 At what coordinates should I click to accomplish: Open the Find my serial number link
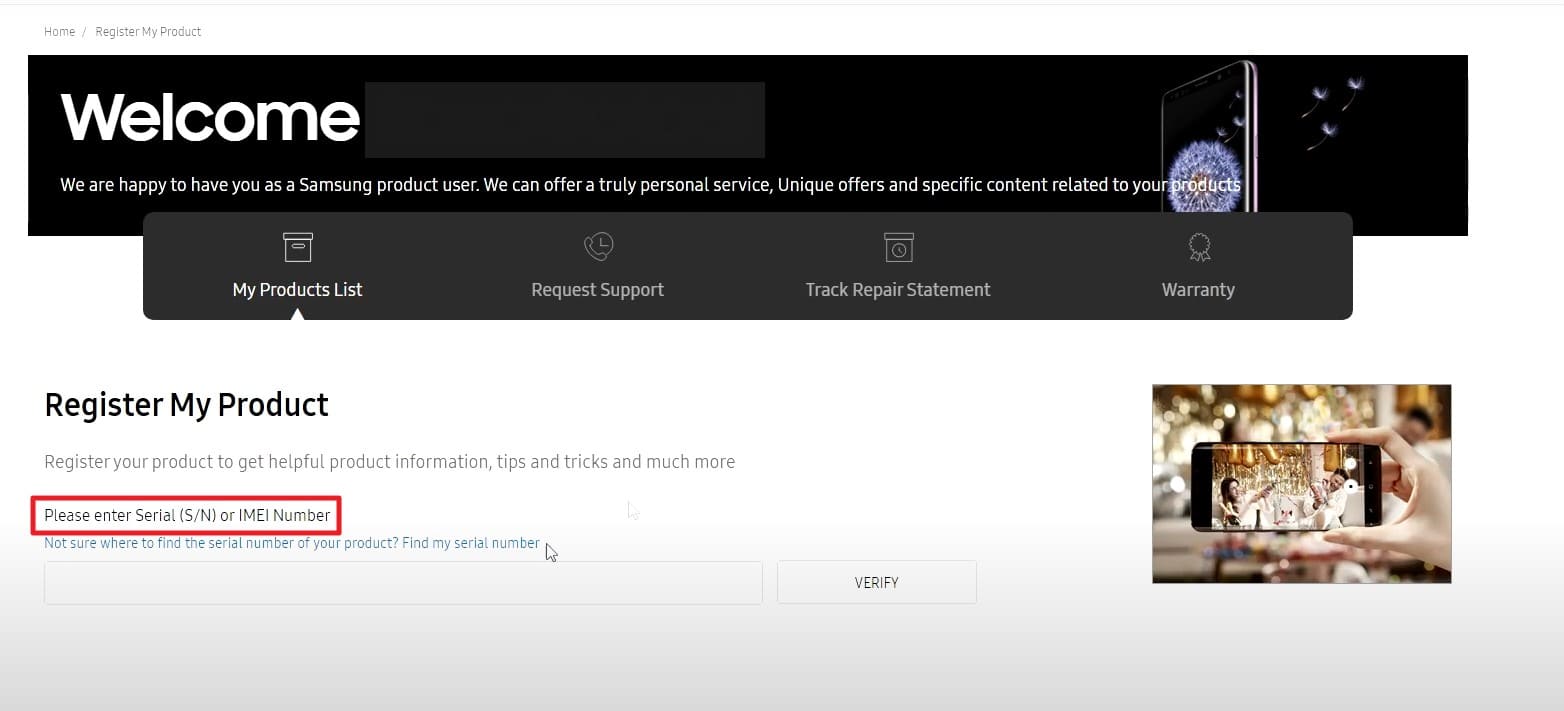[471, 543]
